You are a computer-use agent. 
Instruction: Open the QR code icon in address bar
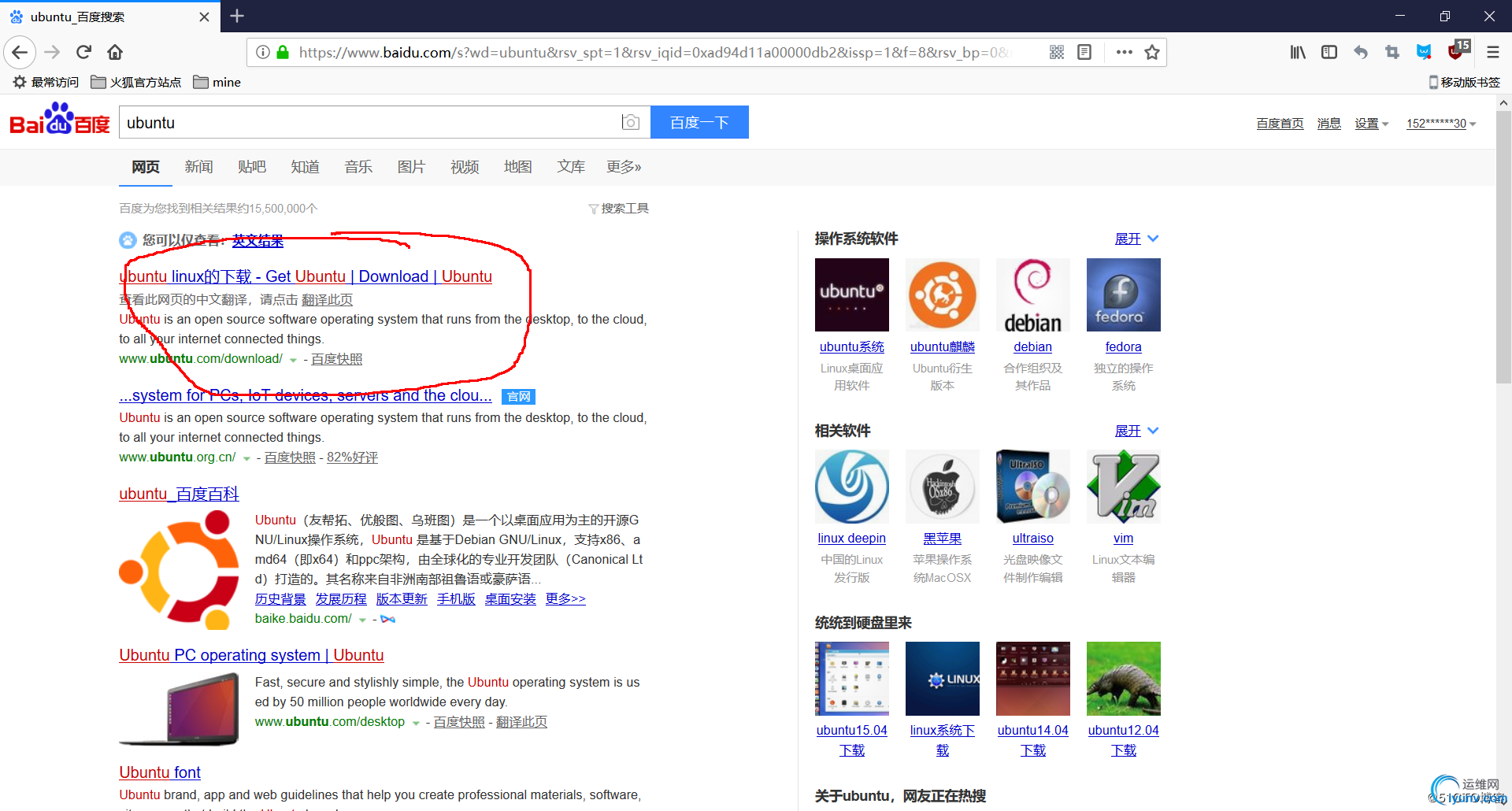[1057, 53]
